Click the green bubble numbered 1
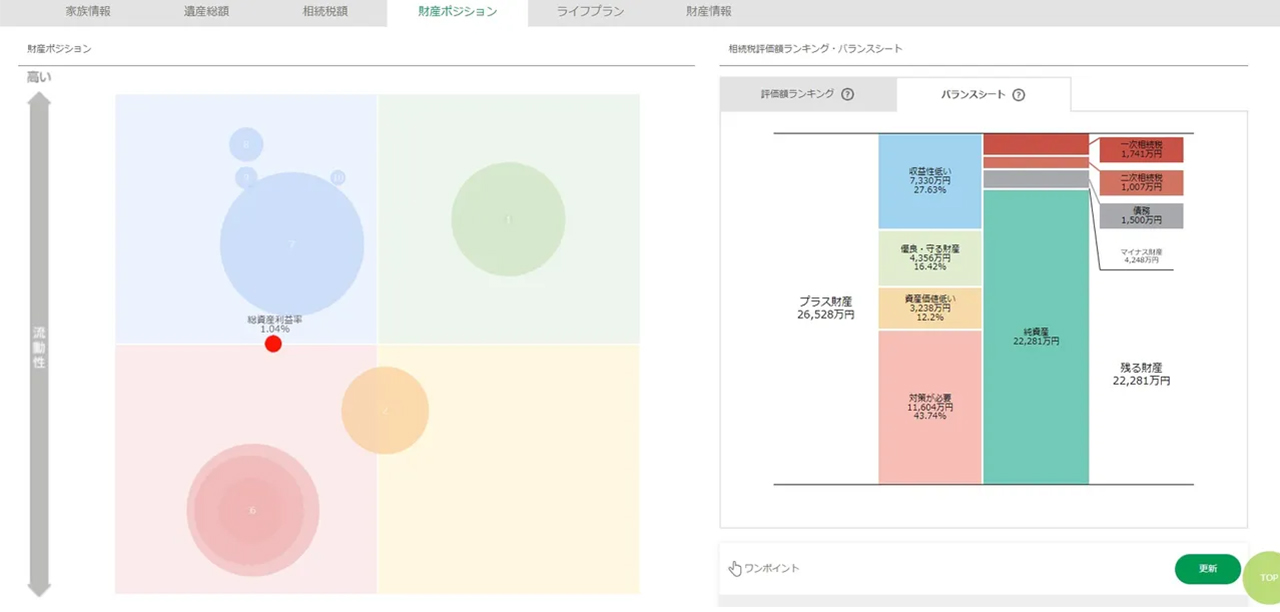 pos(508,219)
